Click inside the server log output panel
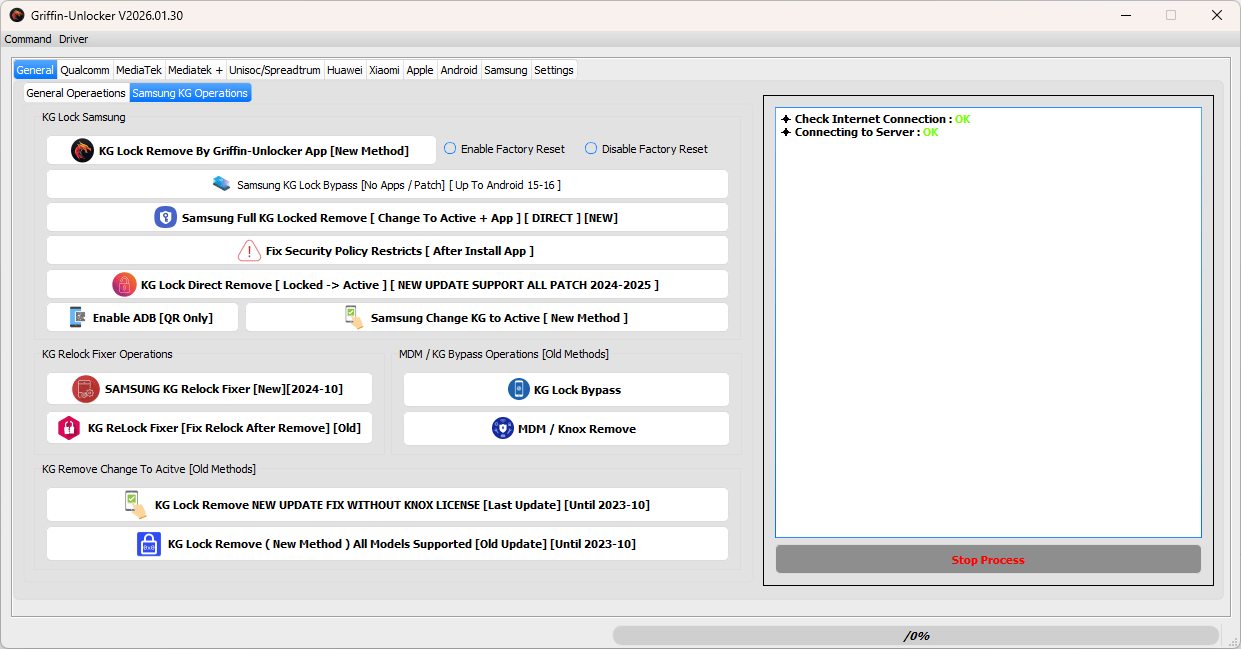Viewport: 1241px width, 649px height. [x=988, y=320]
